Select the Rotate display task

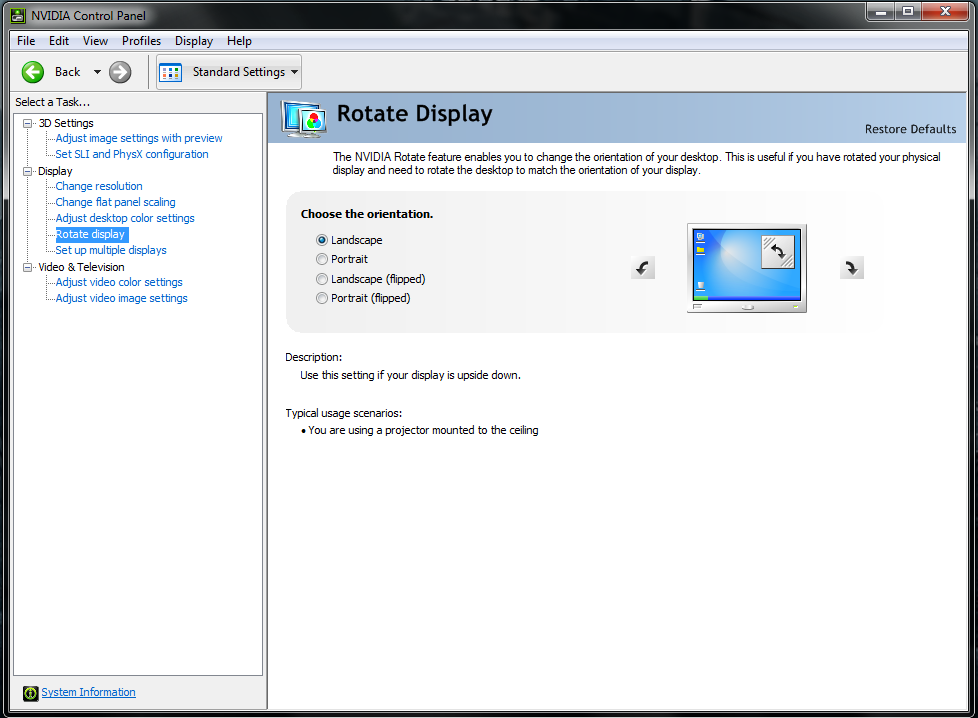(90, 235)
